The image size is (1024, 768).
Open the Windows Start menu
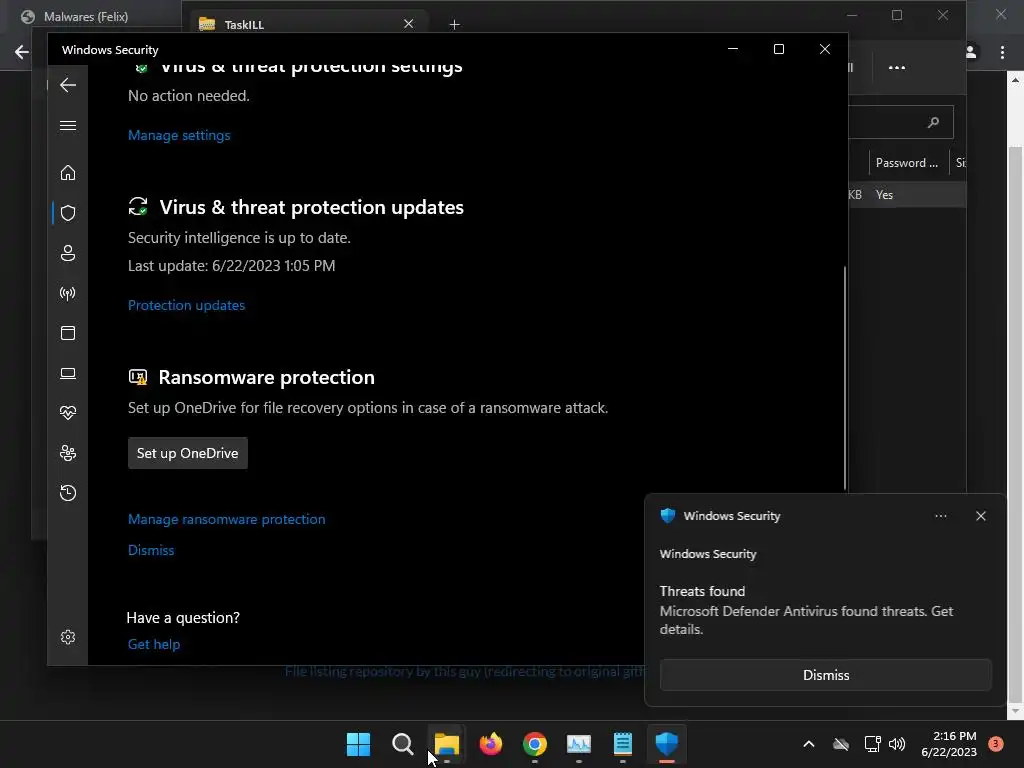[358, 744]
